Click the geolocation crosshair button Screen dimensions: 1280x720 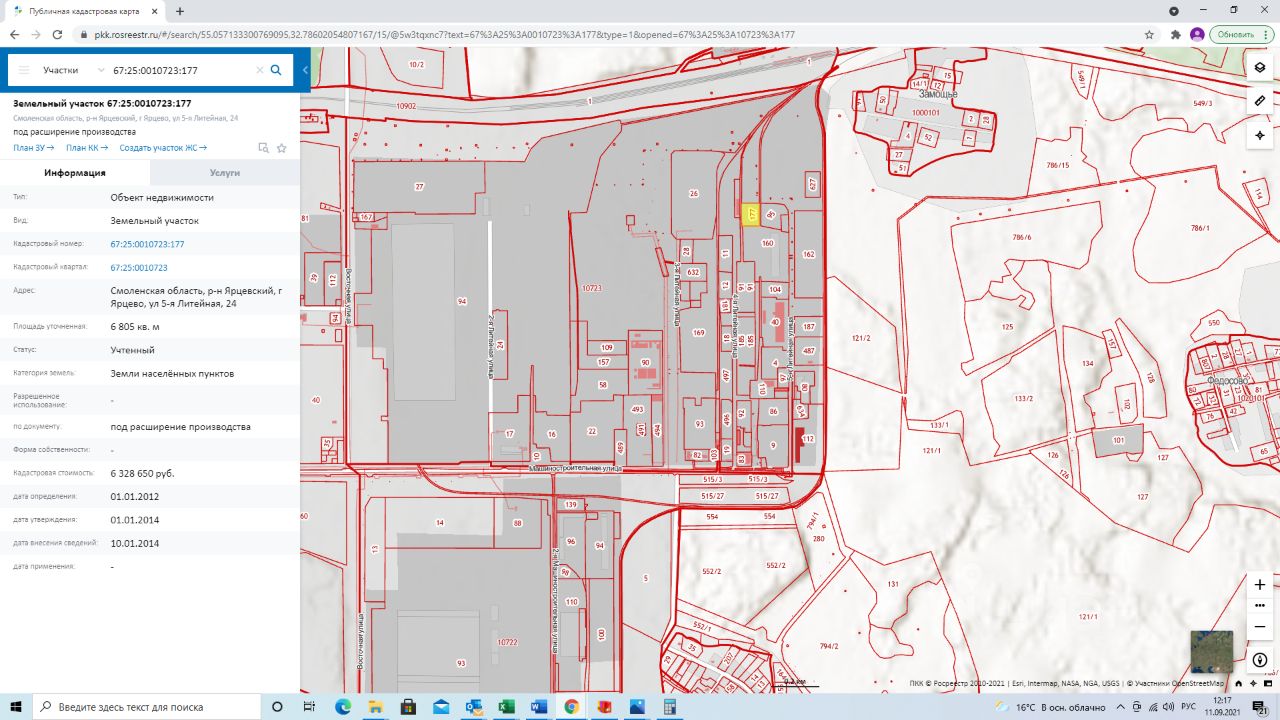pyautogui.click(x=1260, y=135)
